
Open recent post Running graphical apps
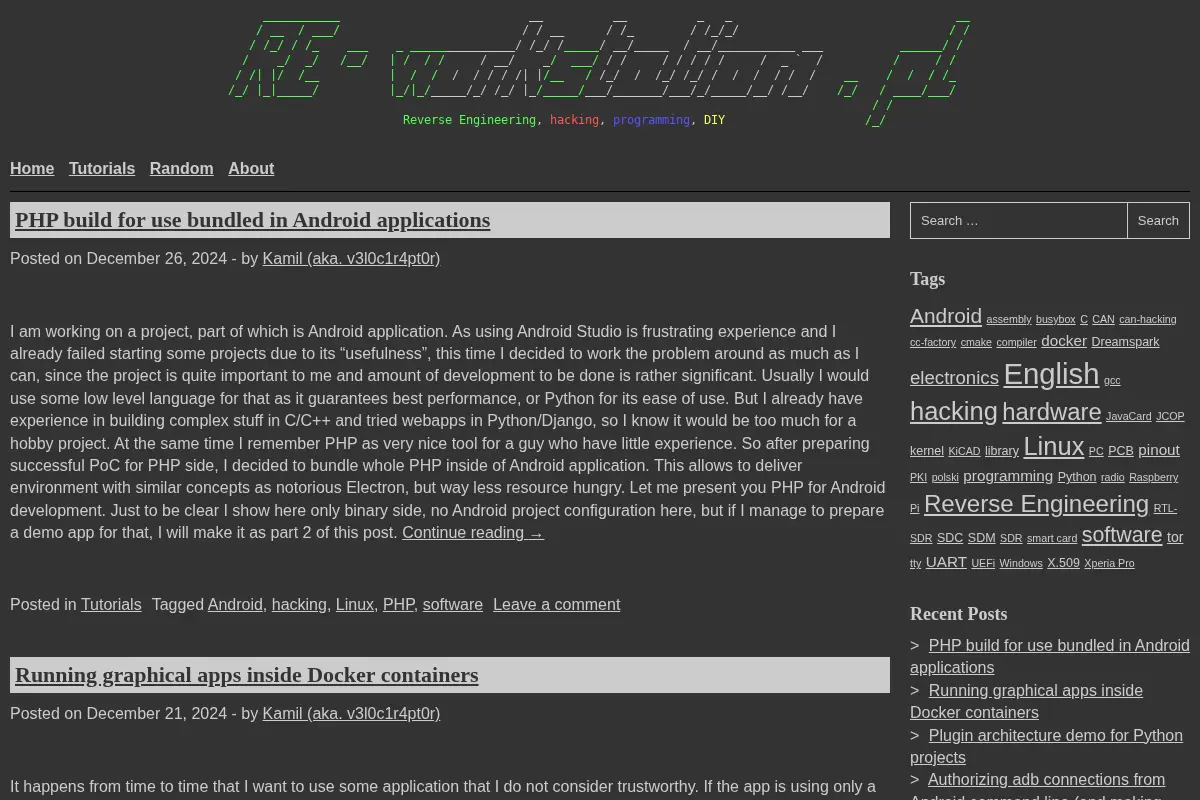(x=1026, y=701)
